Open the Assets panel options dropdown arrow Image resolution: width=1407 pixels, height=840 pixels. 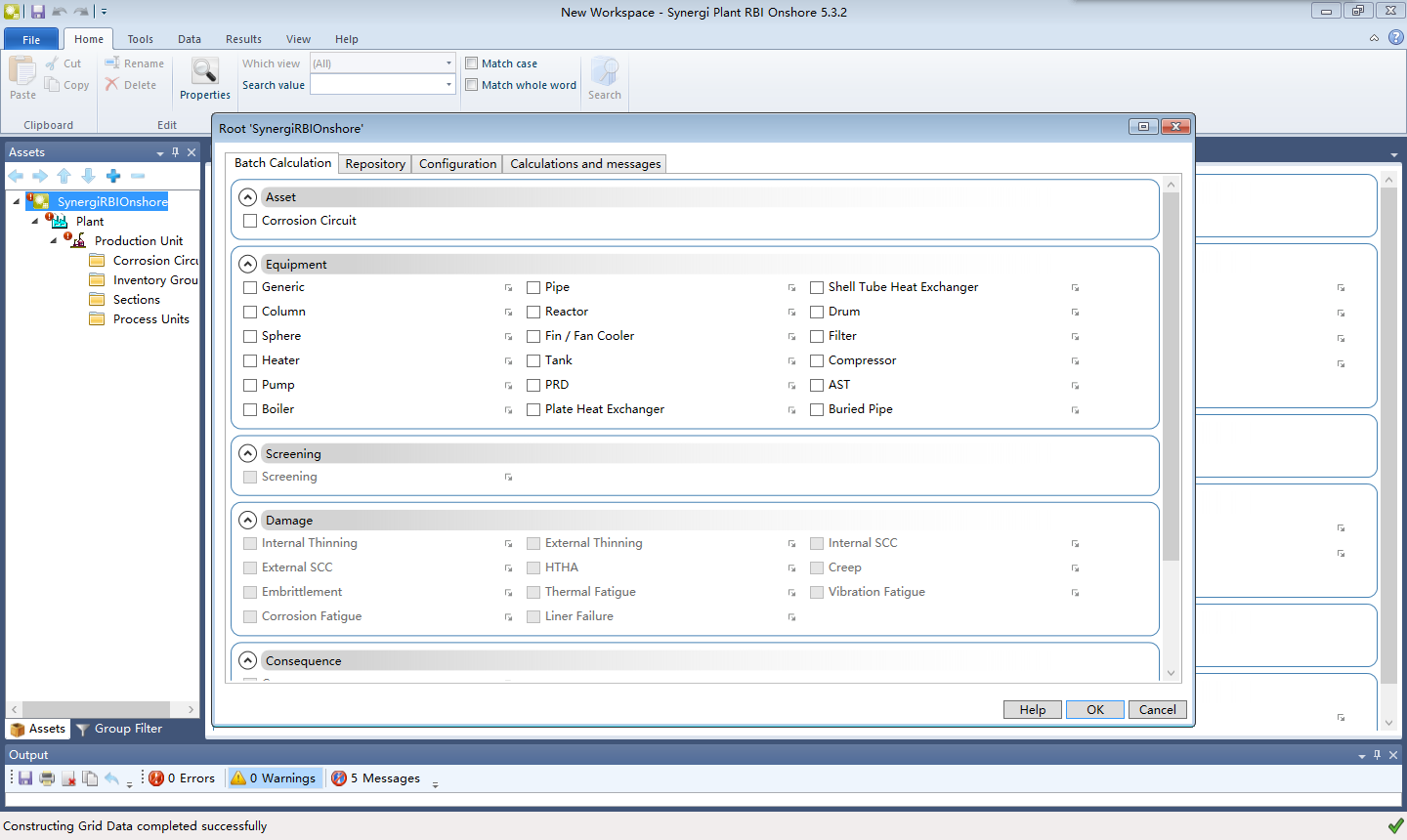coord(160,153)
